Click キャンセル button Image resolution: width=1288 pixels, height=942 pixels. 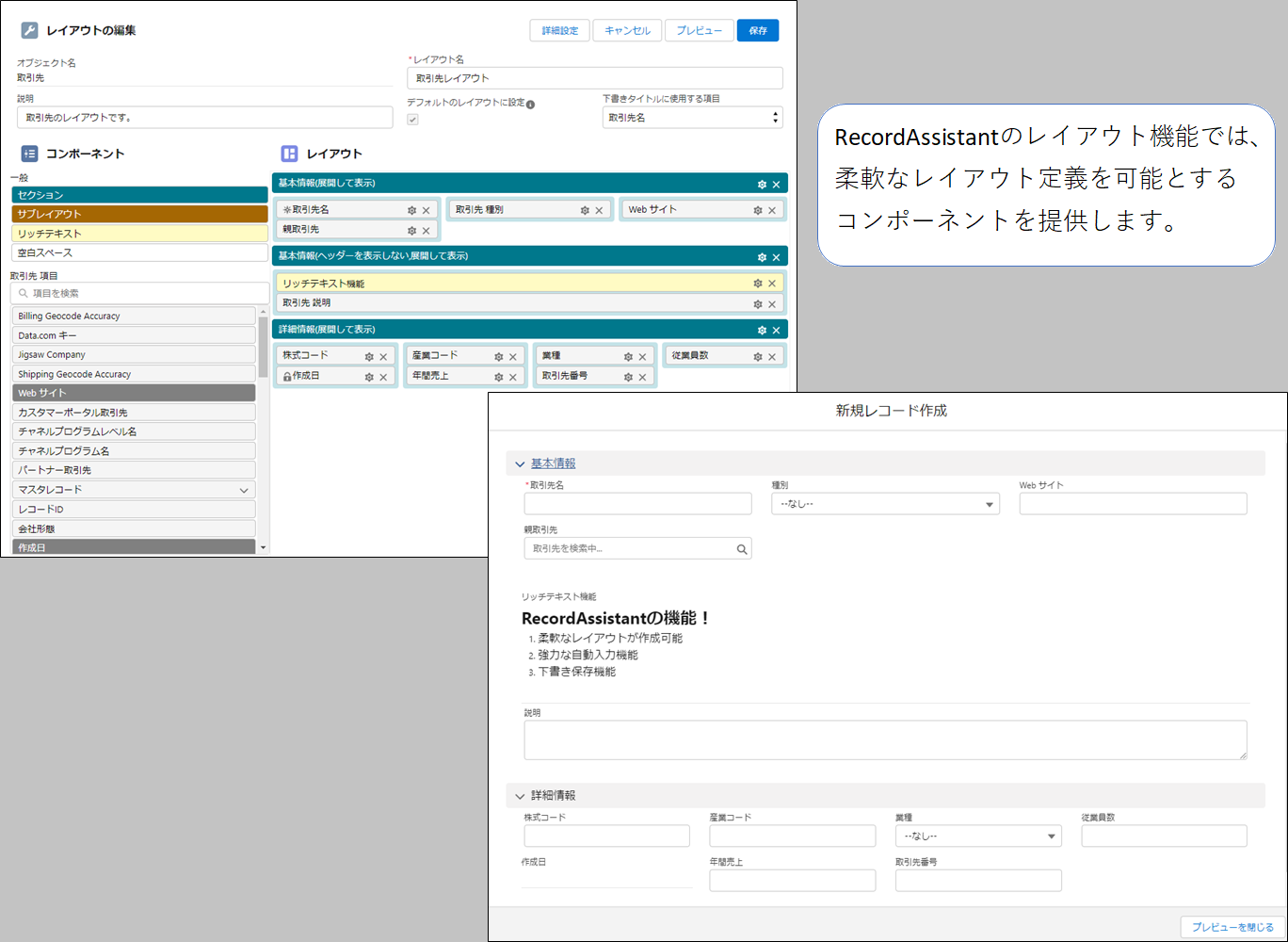click(x=627, y=30)
